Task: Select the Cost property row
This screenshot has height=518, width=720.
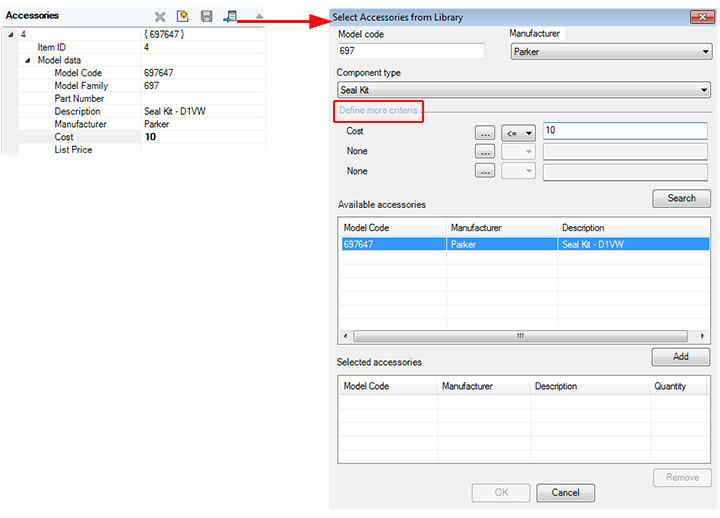Action: point(141,137)
